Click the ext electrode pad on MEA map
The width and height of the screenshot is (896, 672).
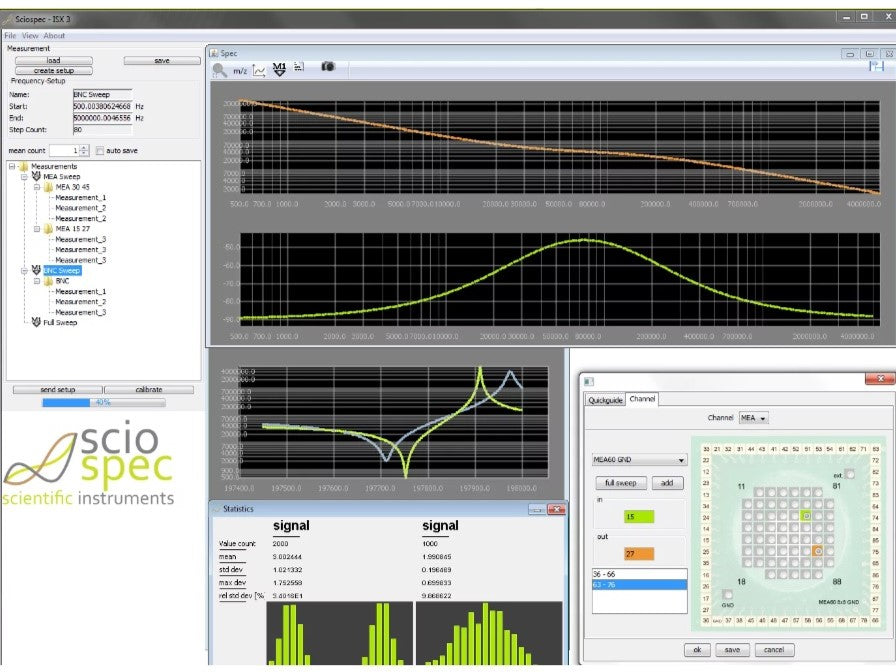[x=850, y=474]
